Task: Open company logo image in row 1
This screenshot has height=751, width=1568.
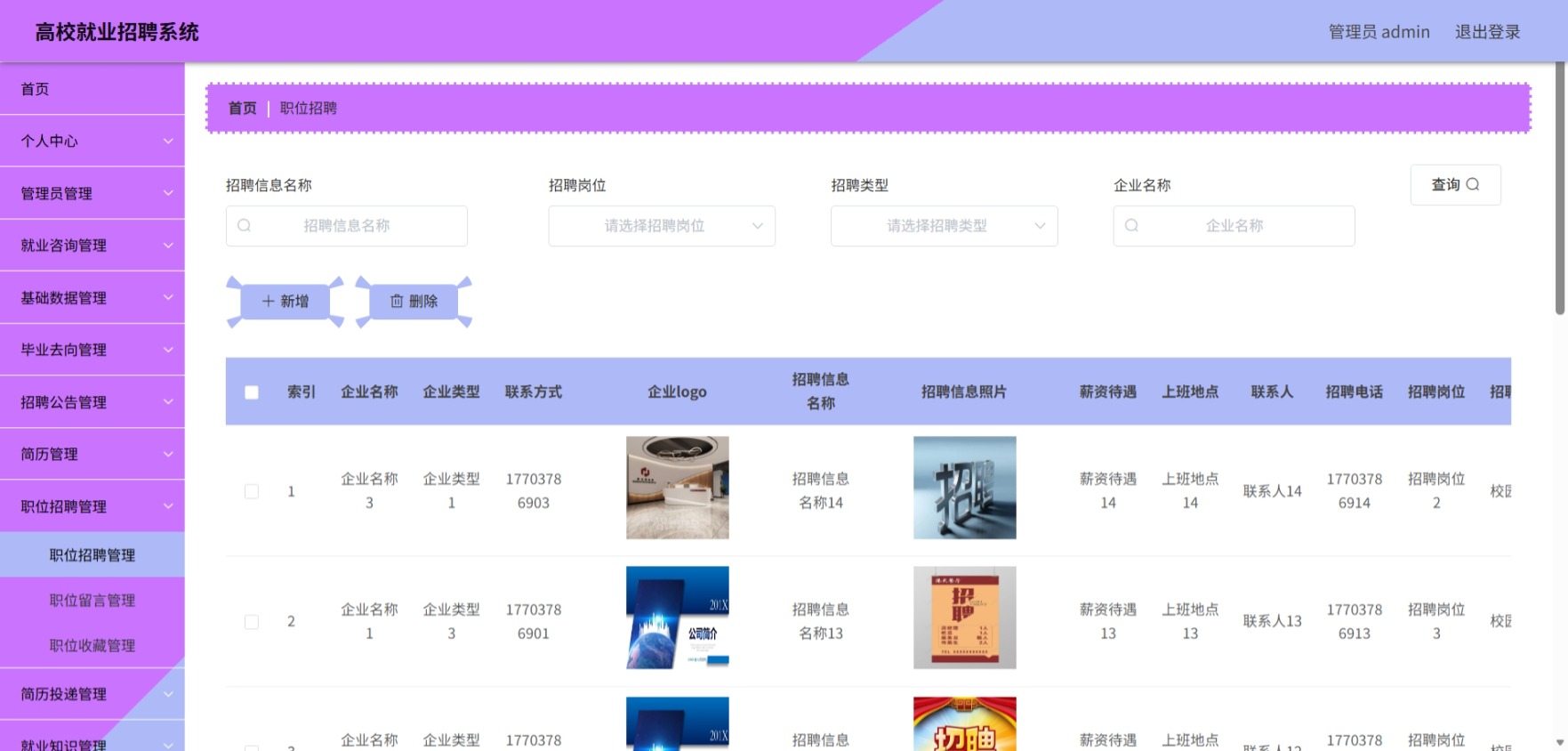Action: (678, 488)
